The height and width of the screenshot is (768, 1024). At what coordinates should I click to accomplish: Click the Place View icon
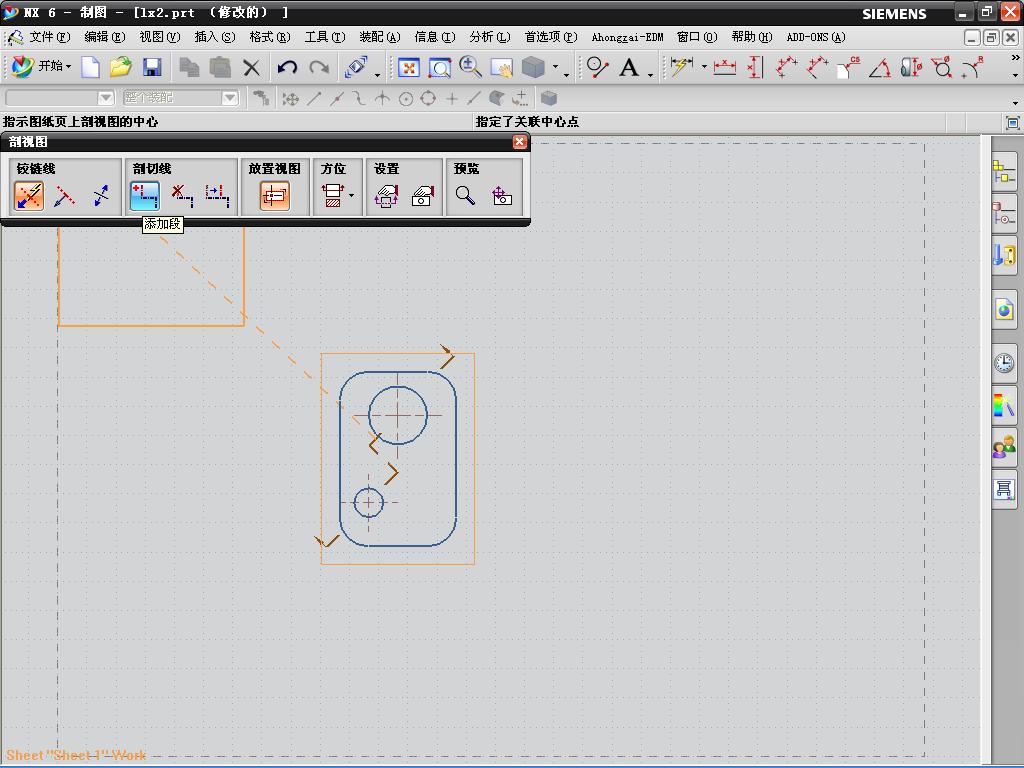[x=274, y=196]
